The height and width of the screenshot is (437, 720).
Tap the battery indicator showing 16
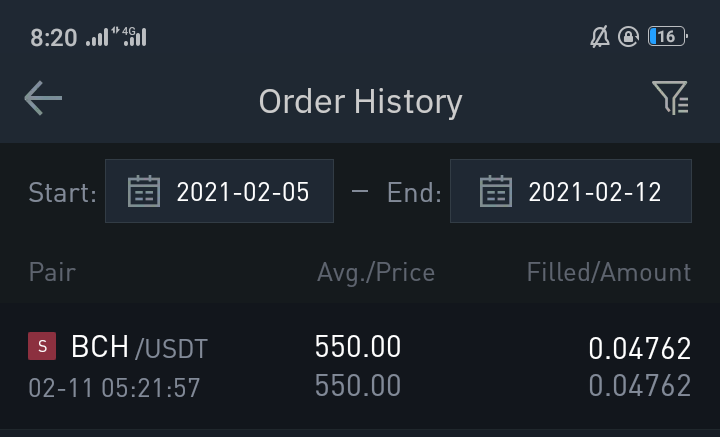[668, 36]
